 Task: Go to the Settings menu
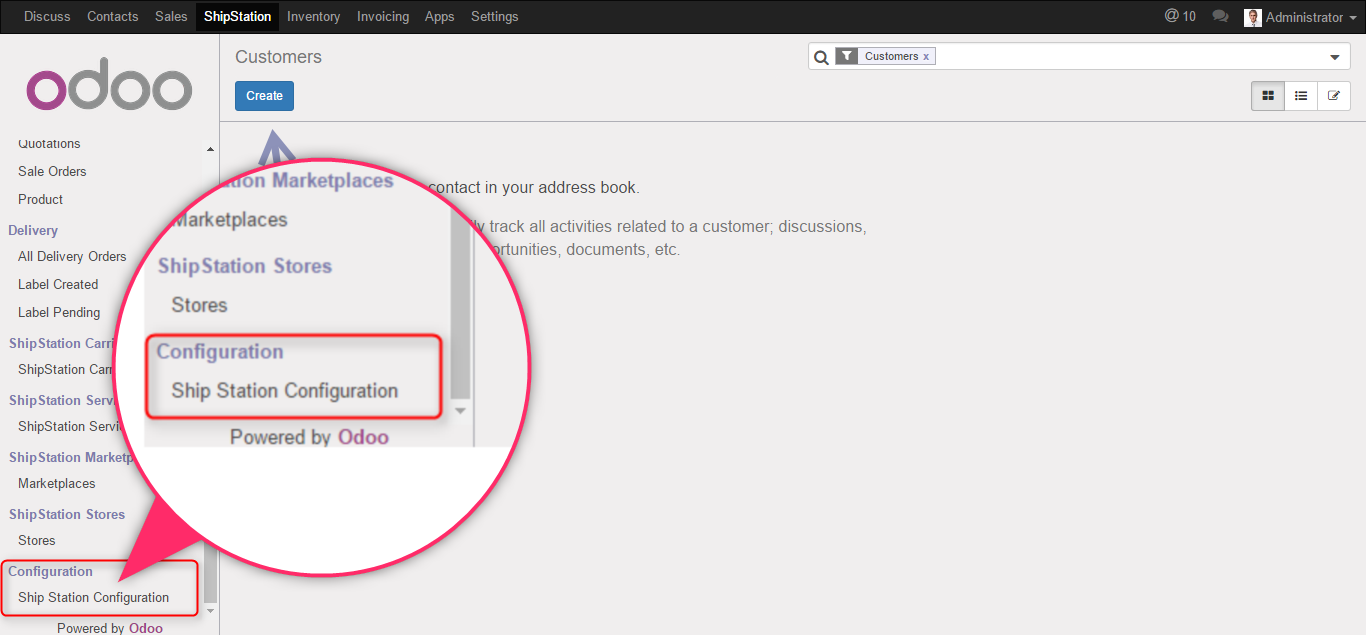coord(494,17)
